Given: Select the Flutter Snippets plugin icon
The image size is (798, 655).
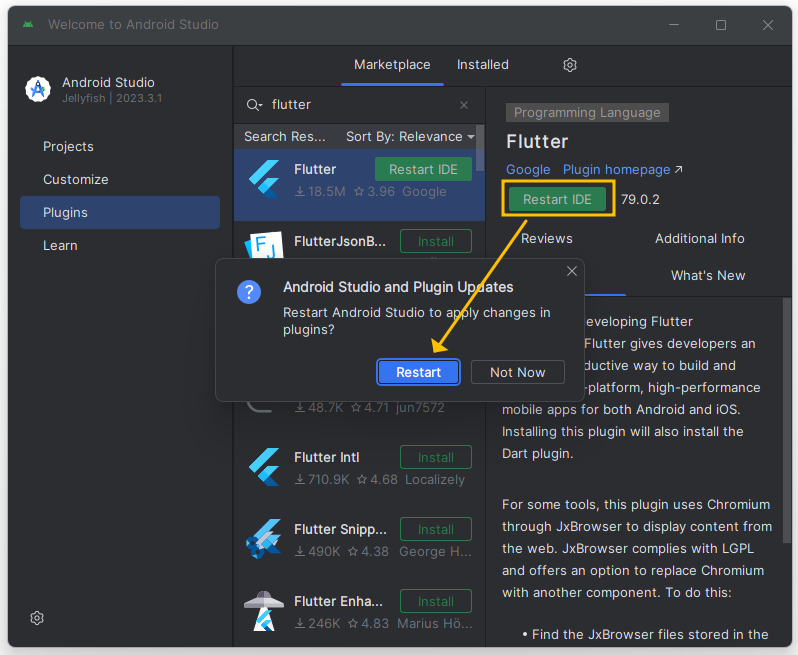Looking at the screenshot, I should [x=264, y=539].
